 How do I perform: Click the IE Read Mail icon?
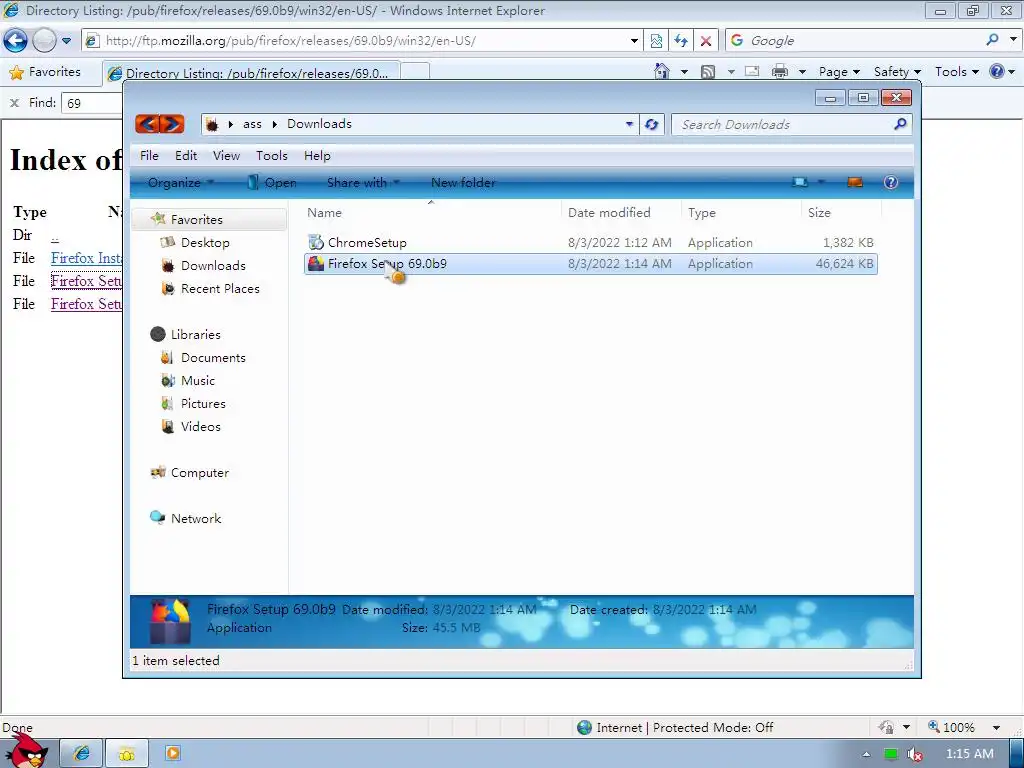click(752, 71)
